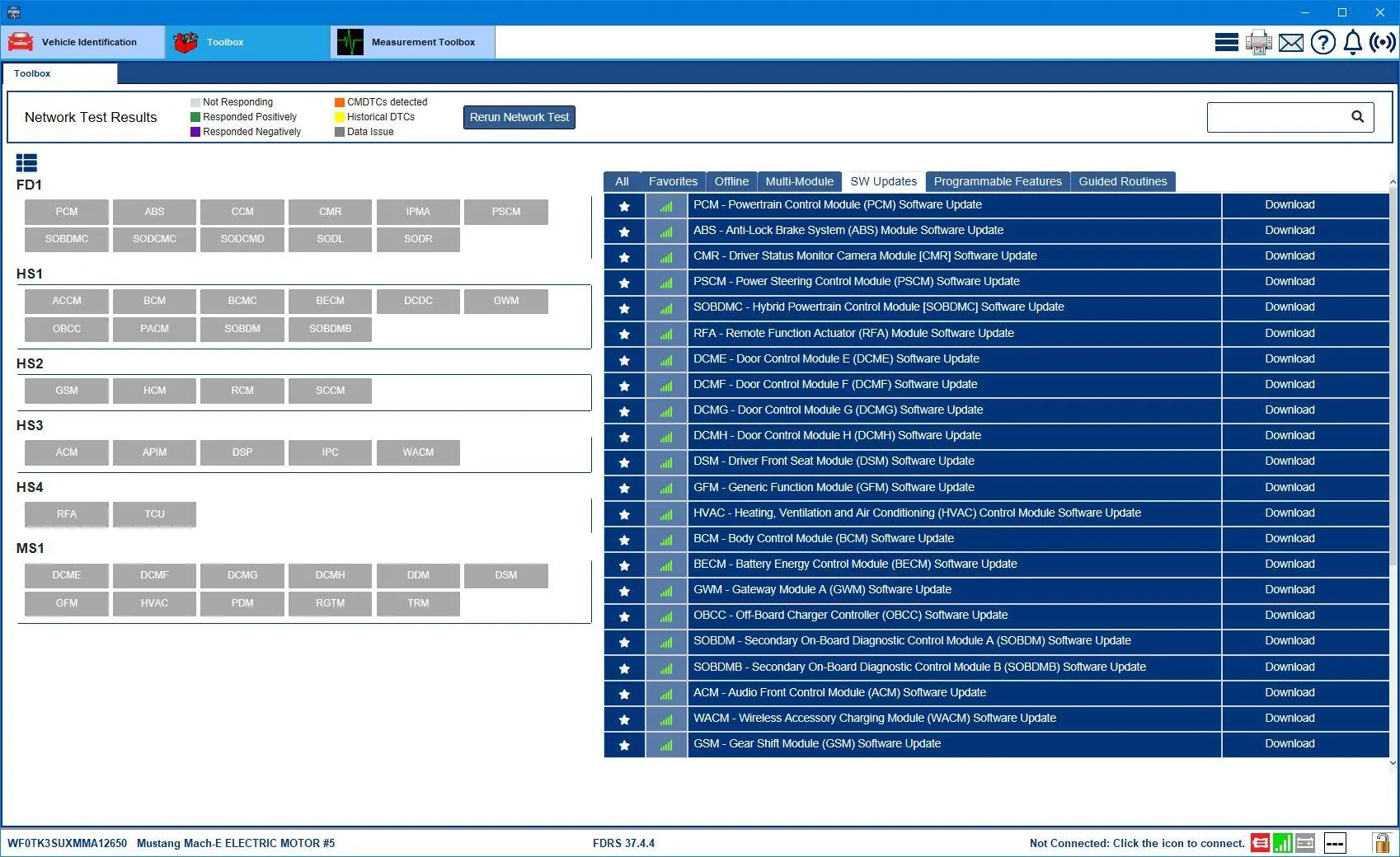Viewport: 1400px width, 857px height.
Task: Favorite the DCME Software Update star
Action: pos(624,360)
